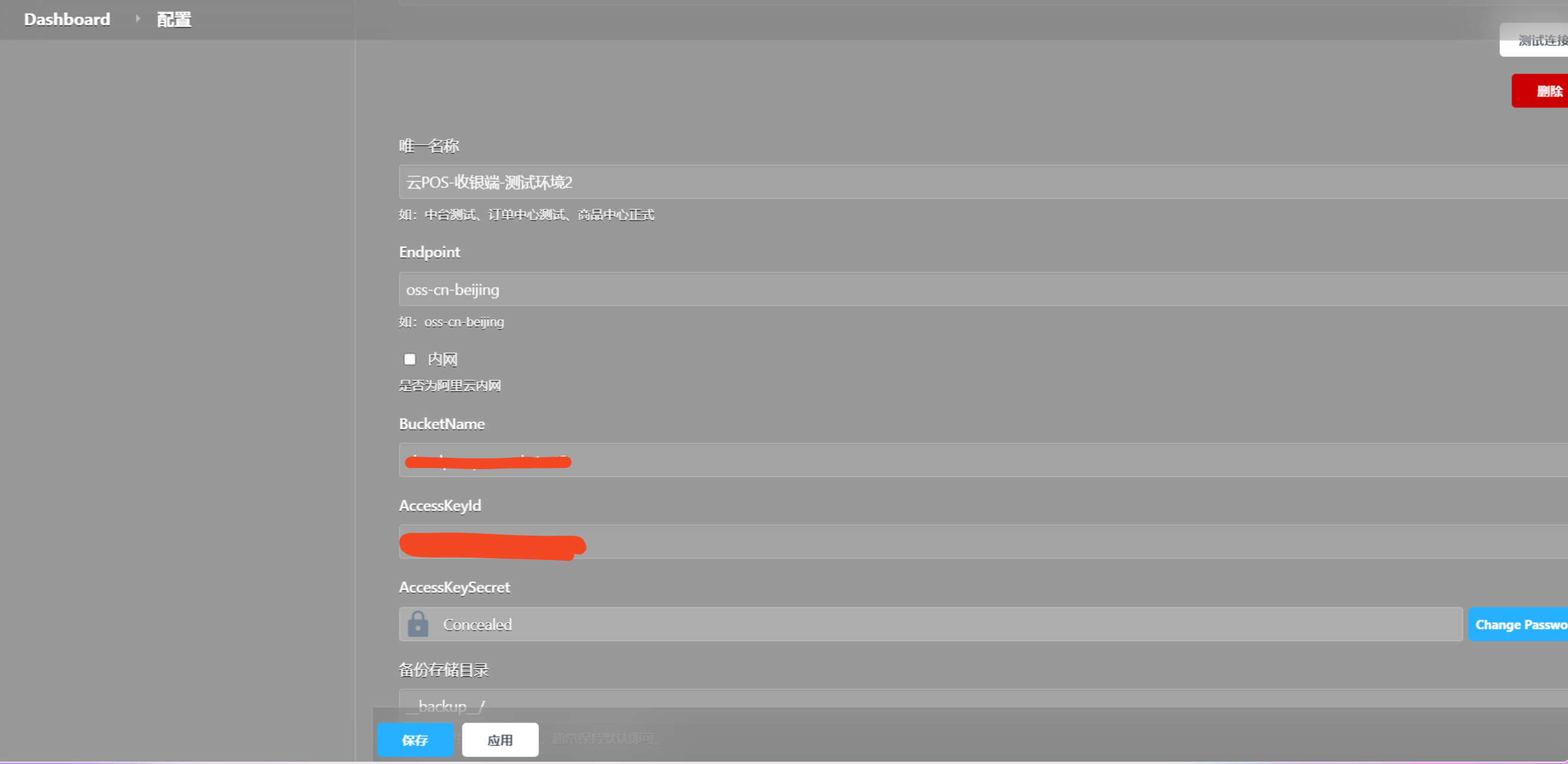Click the blue 保存 button
Screen dimensions: 1568x764
click(415, 740)
